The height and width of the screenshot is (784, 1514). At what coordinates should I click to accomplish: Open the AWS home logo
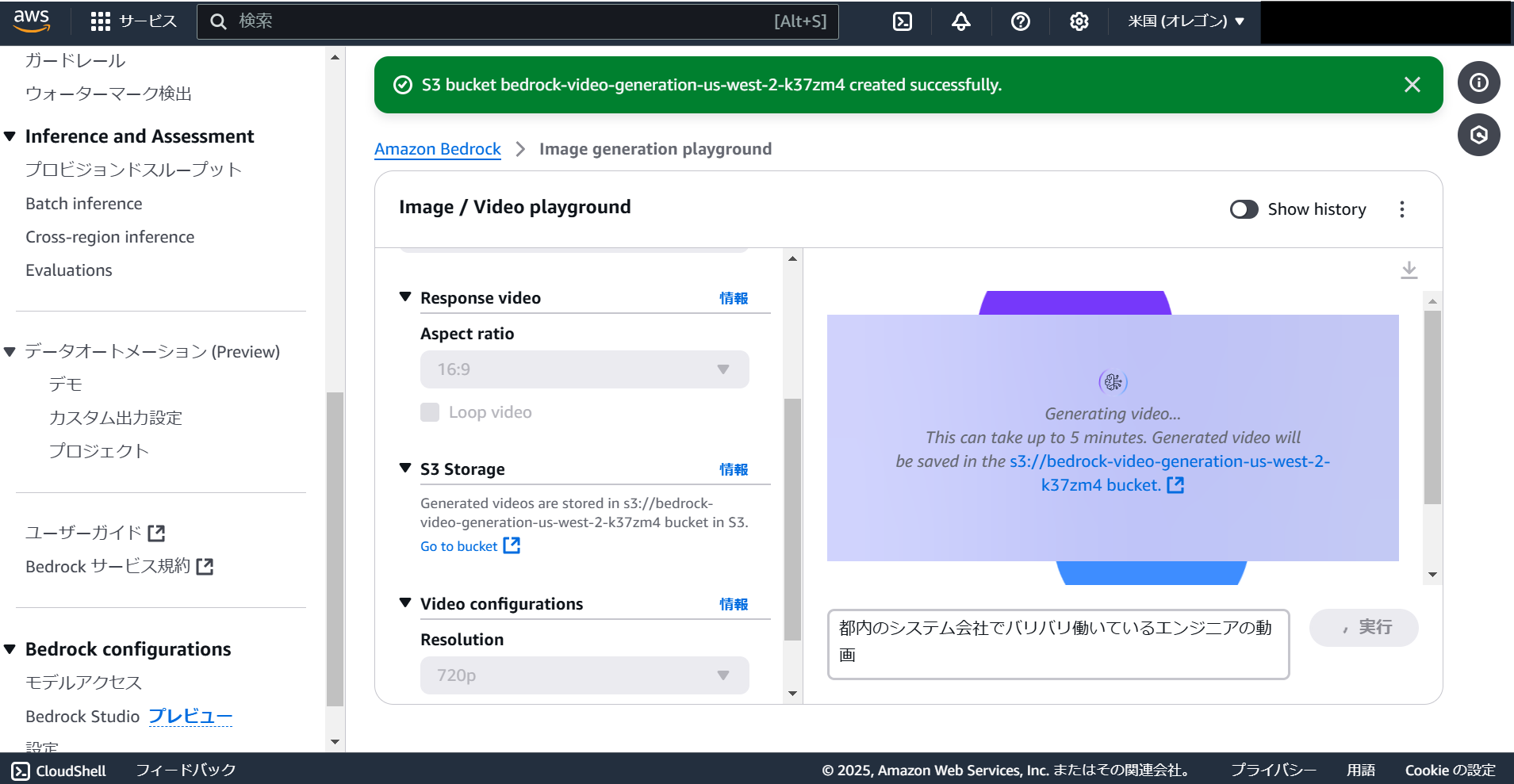[32, 21]
